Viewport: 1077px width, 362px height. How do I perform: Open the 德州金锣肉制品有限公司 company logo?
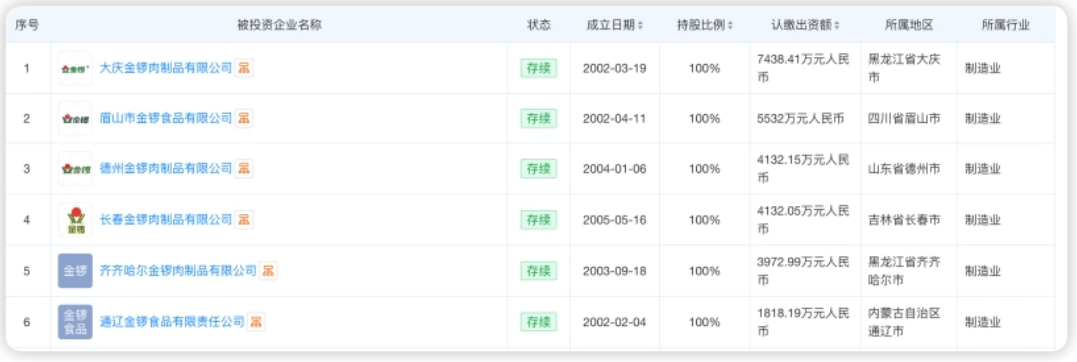pos(75,168)
